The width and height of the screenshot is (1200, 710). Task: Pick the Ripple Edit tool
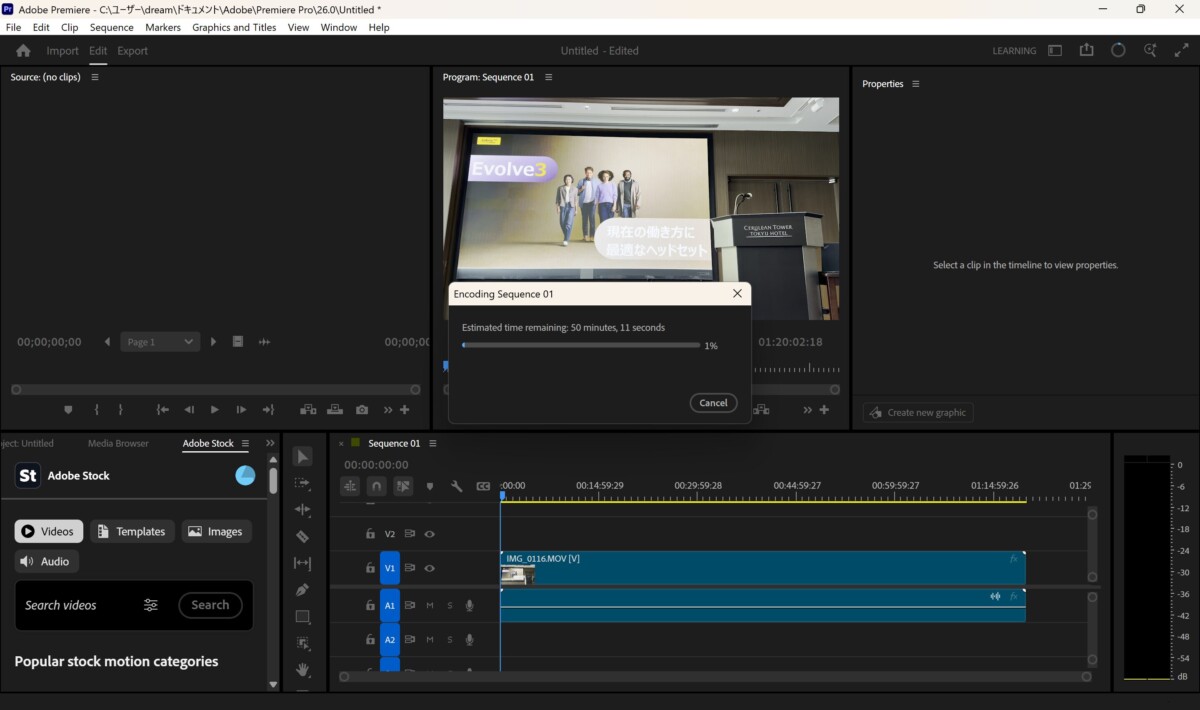(303, 510)
